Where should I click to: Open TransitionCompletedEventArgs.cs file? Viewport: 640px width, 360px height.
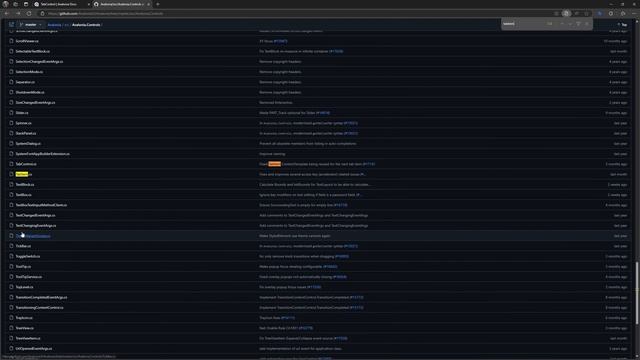click(41, 297)
